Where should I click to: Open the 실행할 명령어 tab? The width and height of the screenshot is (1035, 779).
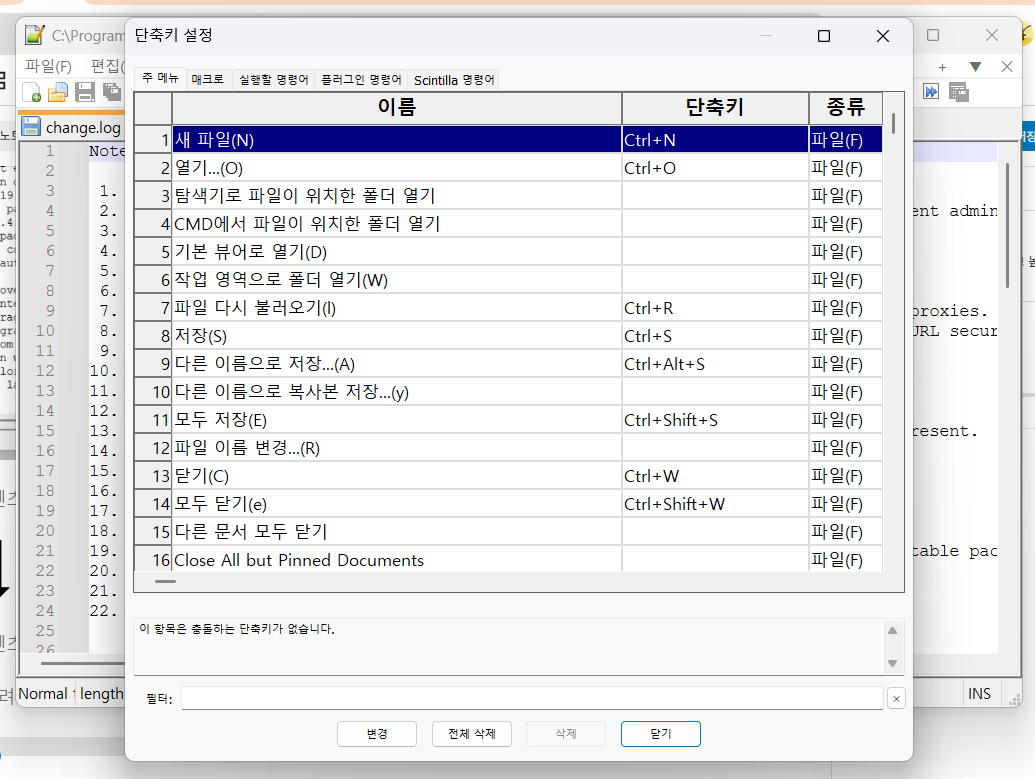pos(273,80)
